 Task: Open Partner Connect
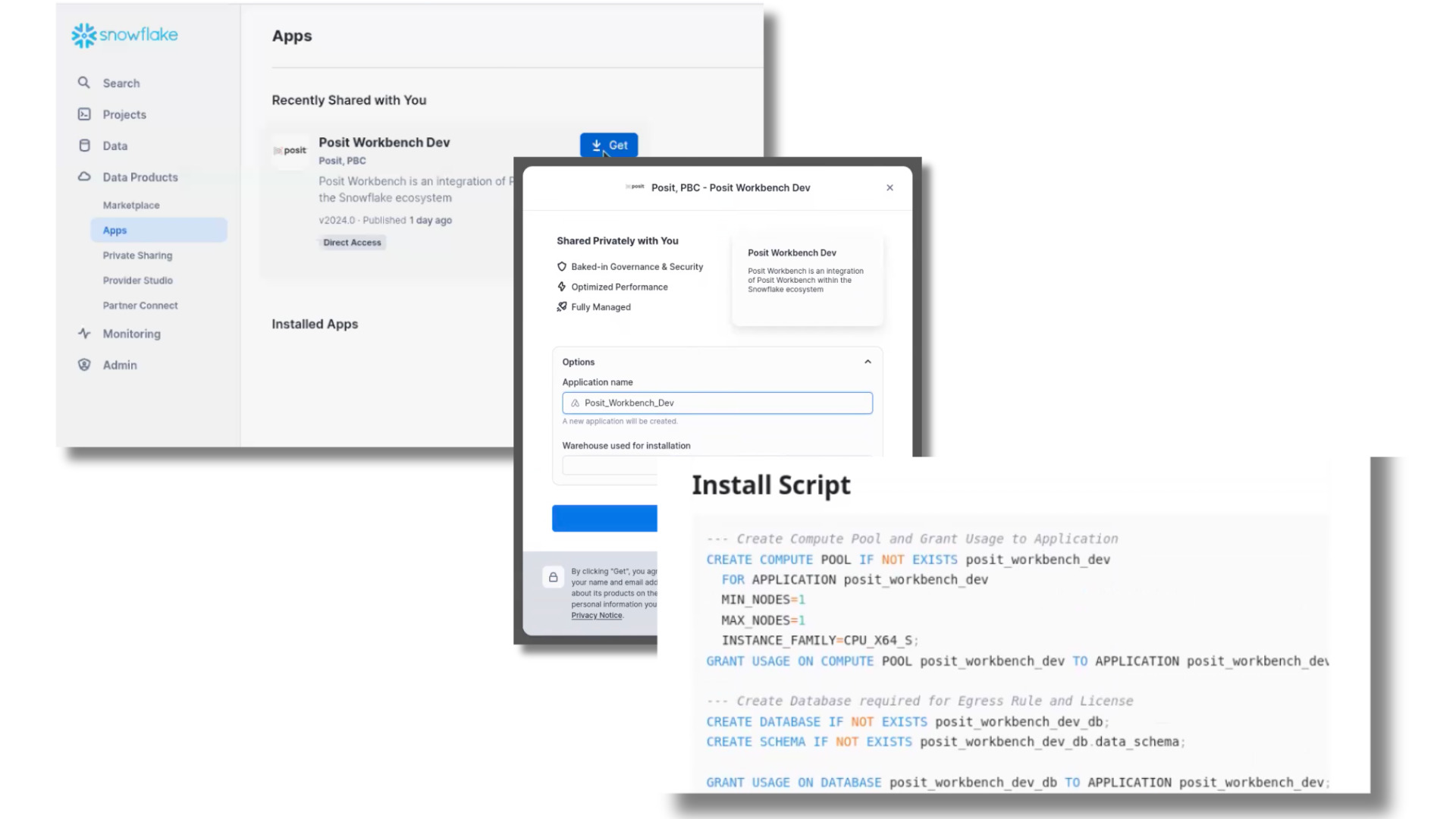140,306
